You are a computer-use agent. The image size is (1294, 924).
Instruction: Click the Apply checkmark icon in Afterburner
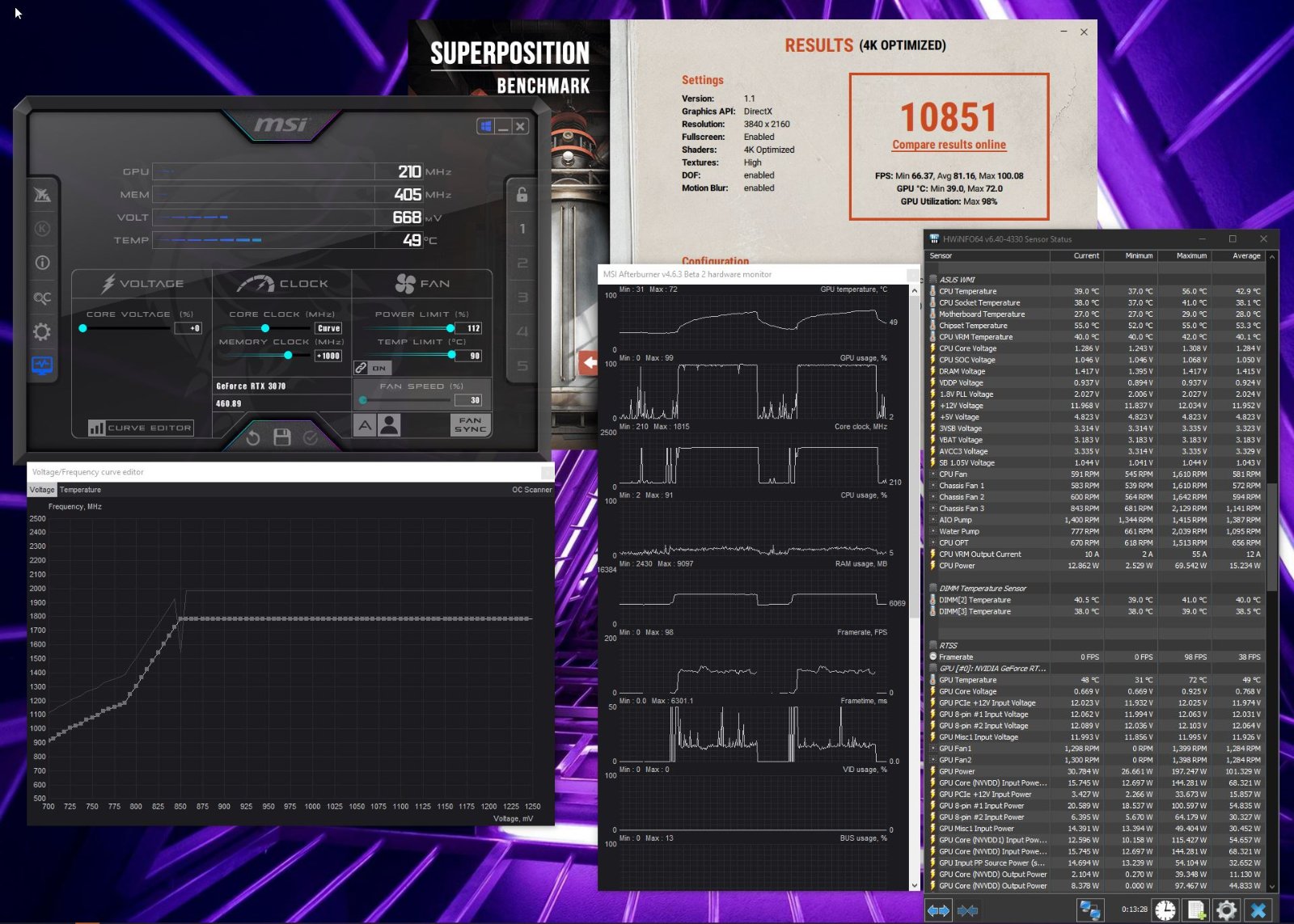tap(311, 437)
